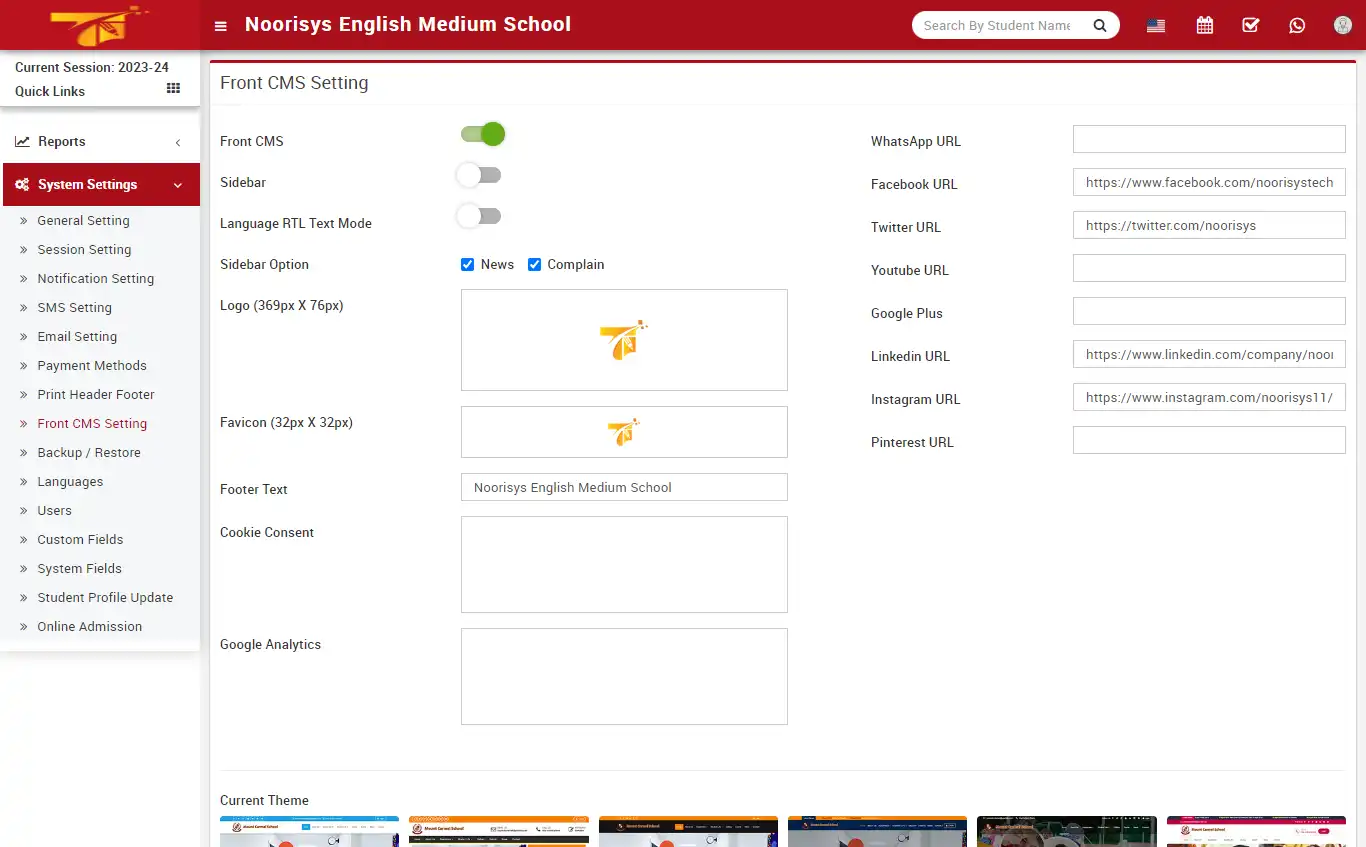Open the WhatsApp icon in top bar

coord(1297,25)
